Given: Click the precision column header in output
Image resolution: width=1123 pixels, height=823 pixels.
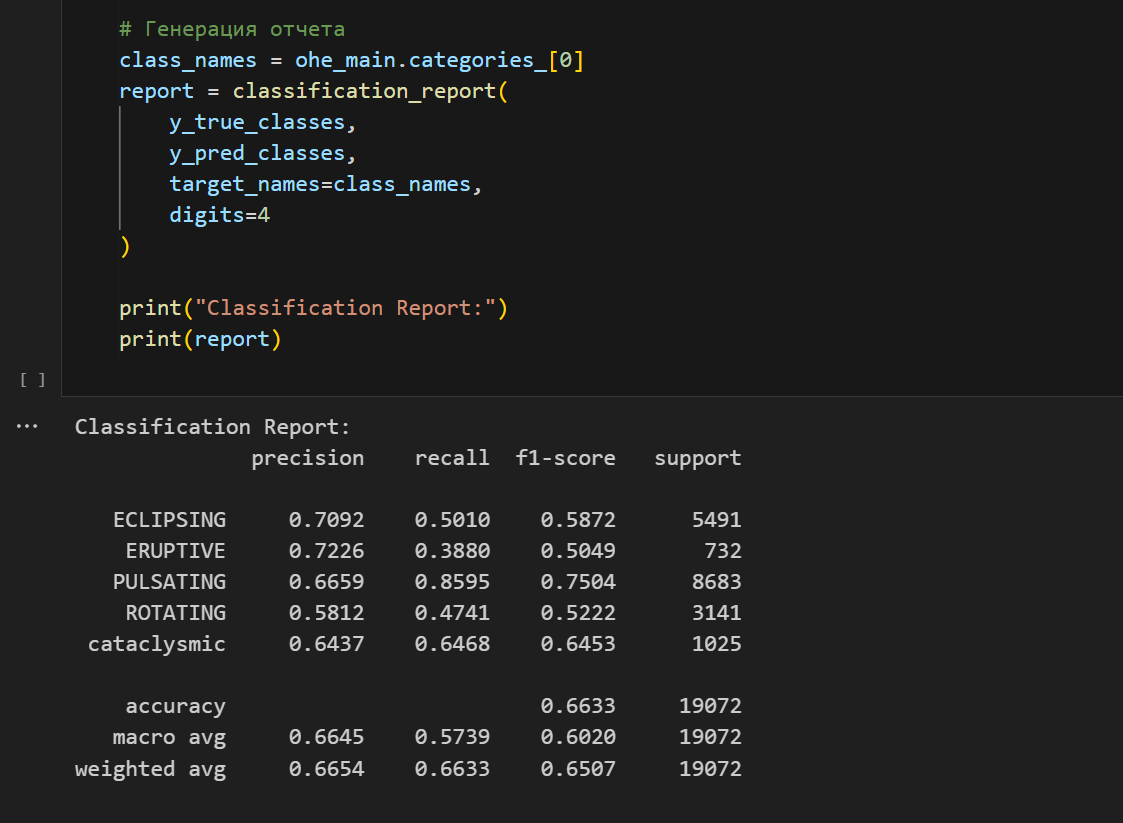Looking at the screenshot, I should [307, 458].
